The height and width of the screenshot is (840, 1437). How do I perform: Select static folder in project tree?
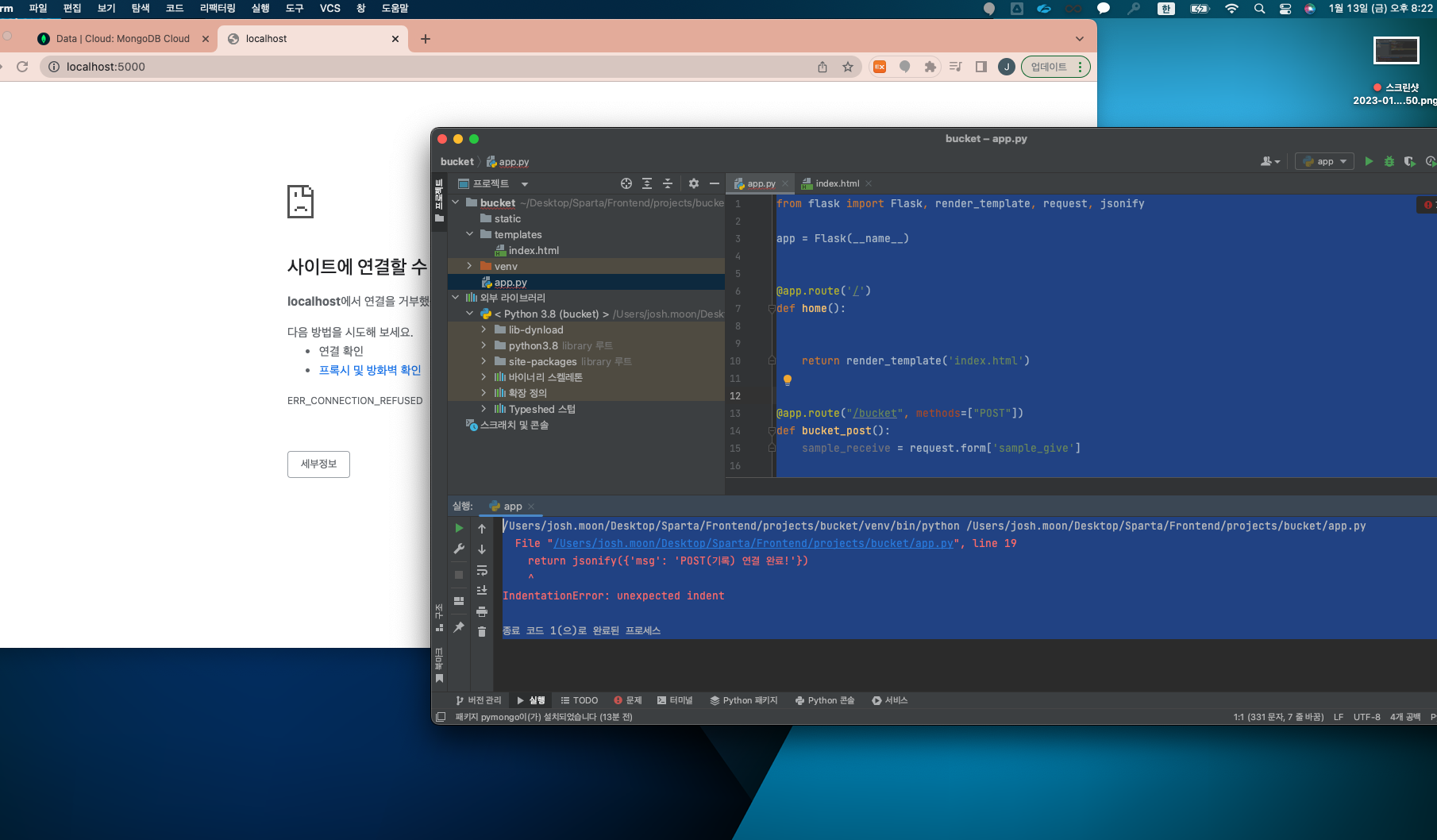coord(500,218)
